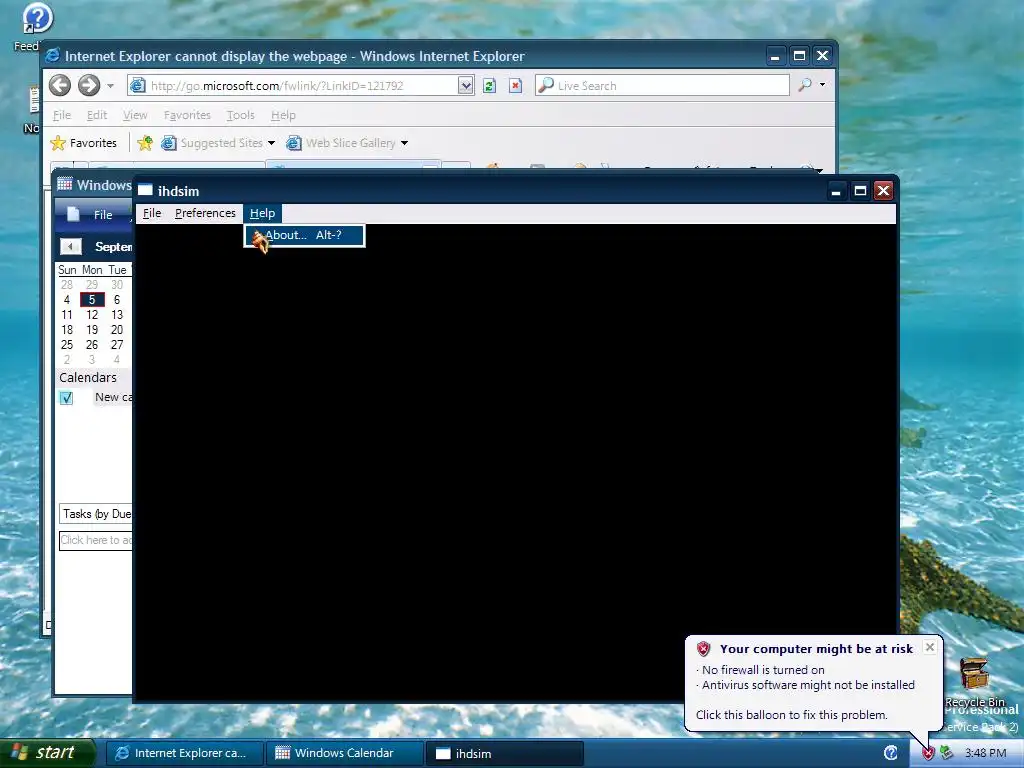Expand the recent pages dropdown arrow
The width and height of the screenshot is (1024, 768).
tap(110, 86)
